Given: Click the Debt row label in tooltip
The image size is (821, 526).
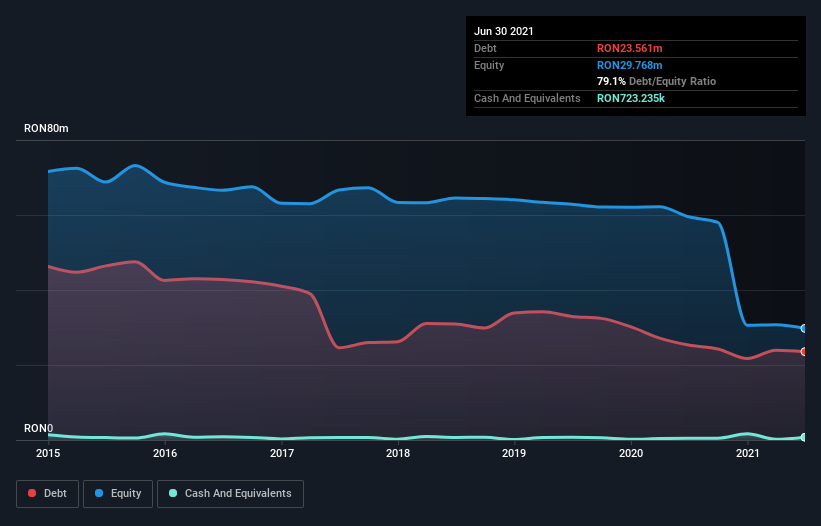Looking at the screenshot, I should pyautogui.click(x=485, y=48).
